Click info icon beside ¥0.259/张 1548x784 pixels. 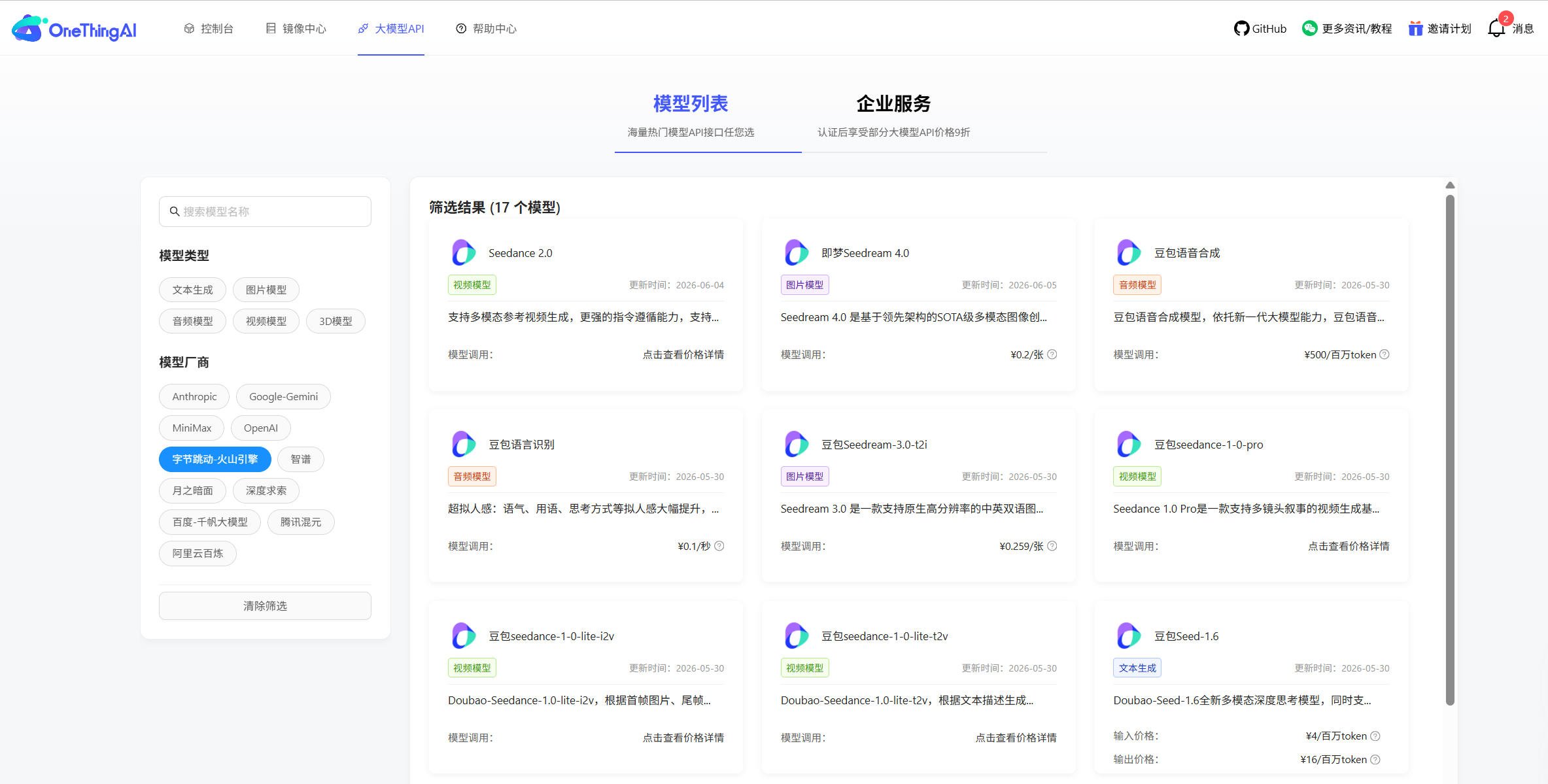click(x=1052, y=546)
